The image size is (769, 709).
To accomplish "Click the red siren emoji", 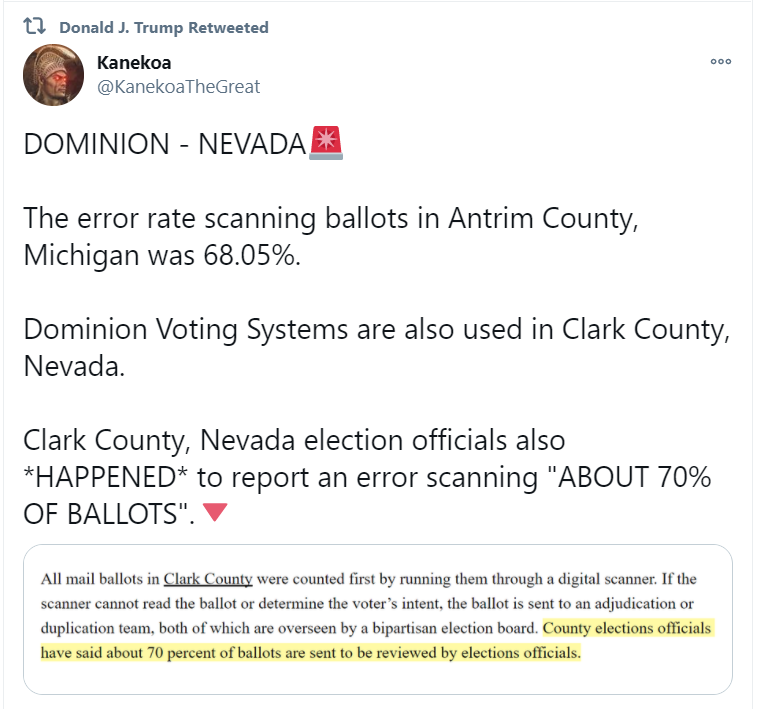I will (x=327, y=143).
